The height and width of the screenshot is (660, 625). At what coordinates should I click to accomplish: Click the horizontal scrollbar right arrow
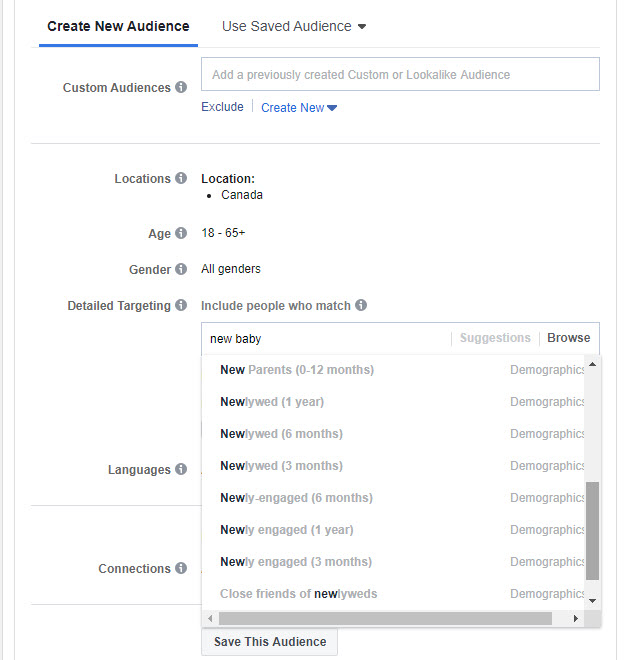pos(575,619)
